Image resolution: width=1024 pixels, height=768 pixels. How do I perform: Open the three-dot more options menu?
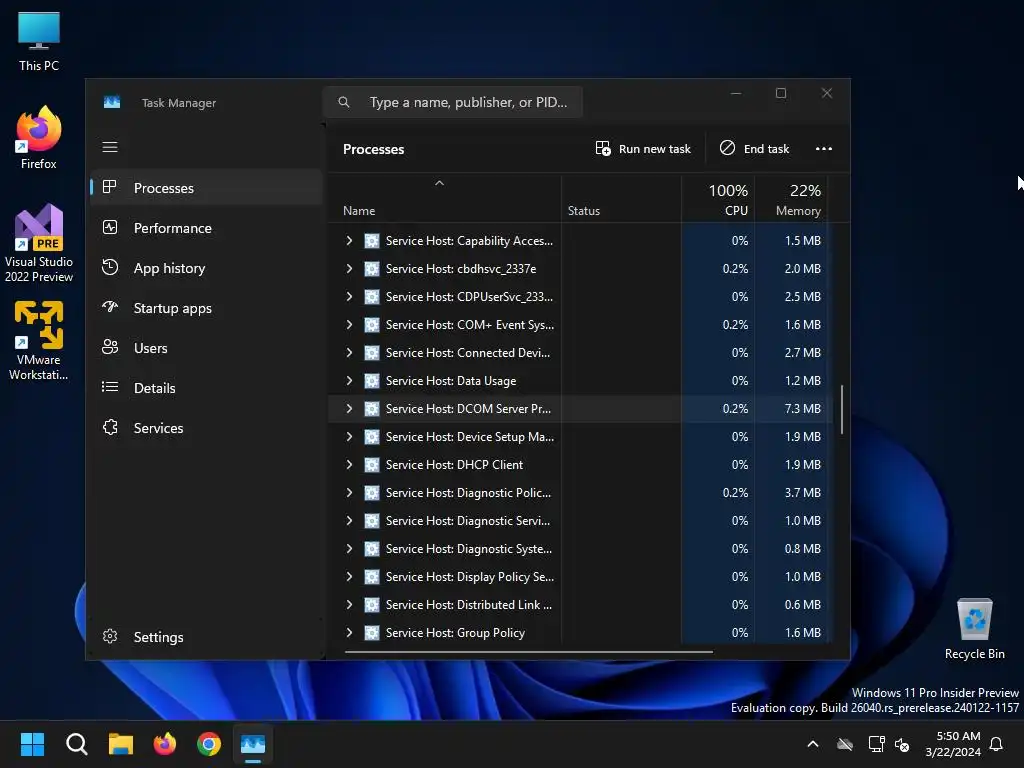click(x=824, y=149)
